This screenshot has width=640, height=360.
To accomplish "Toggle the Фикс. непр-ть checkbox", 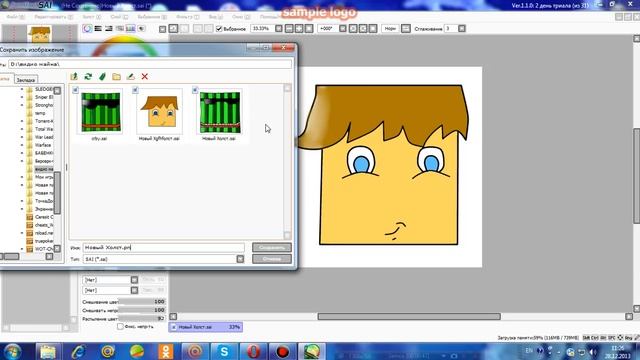I will (120, 327).
